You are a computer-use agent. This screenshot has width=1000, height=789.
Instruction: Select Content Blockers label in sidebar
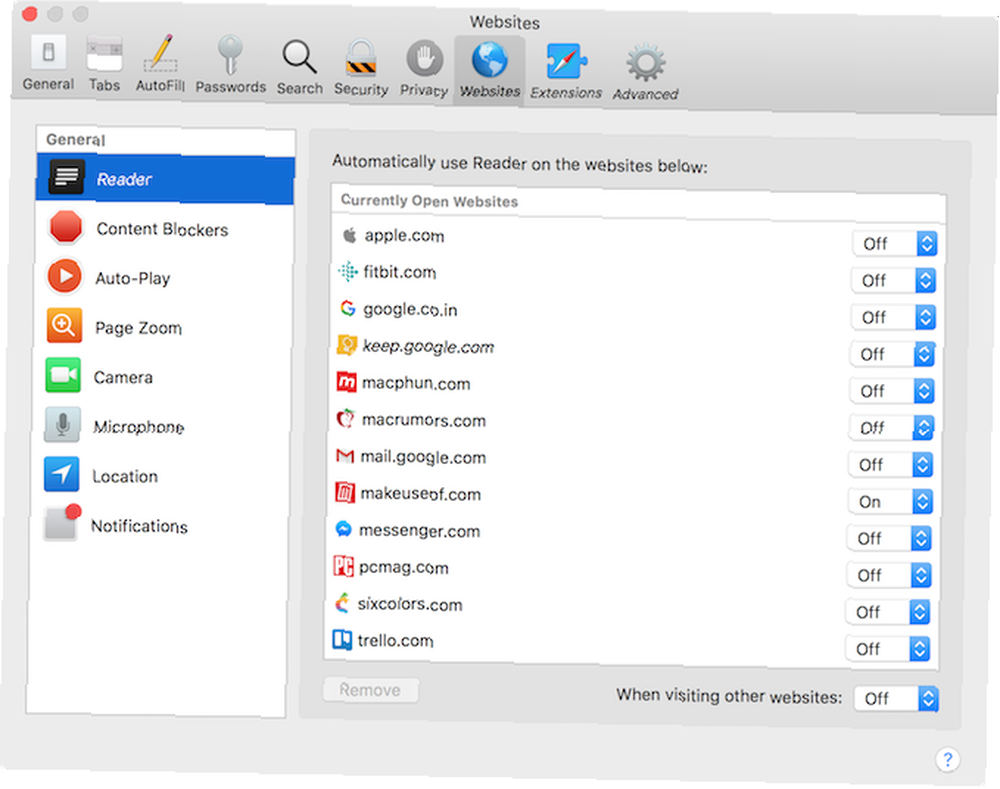(x=162, y=229)
